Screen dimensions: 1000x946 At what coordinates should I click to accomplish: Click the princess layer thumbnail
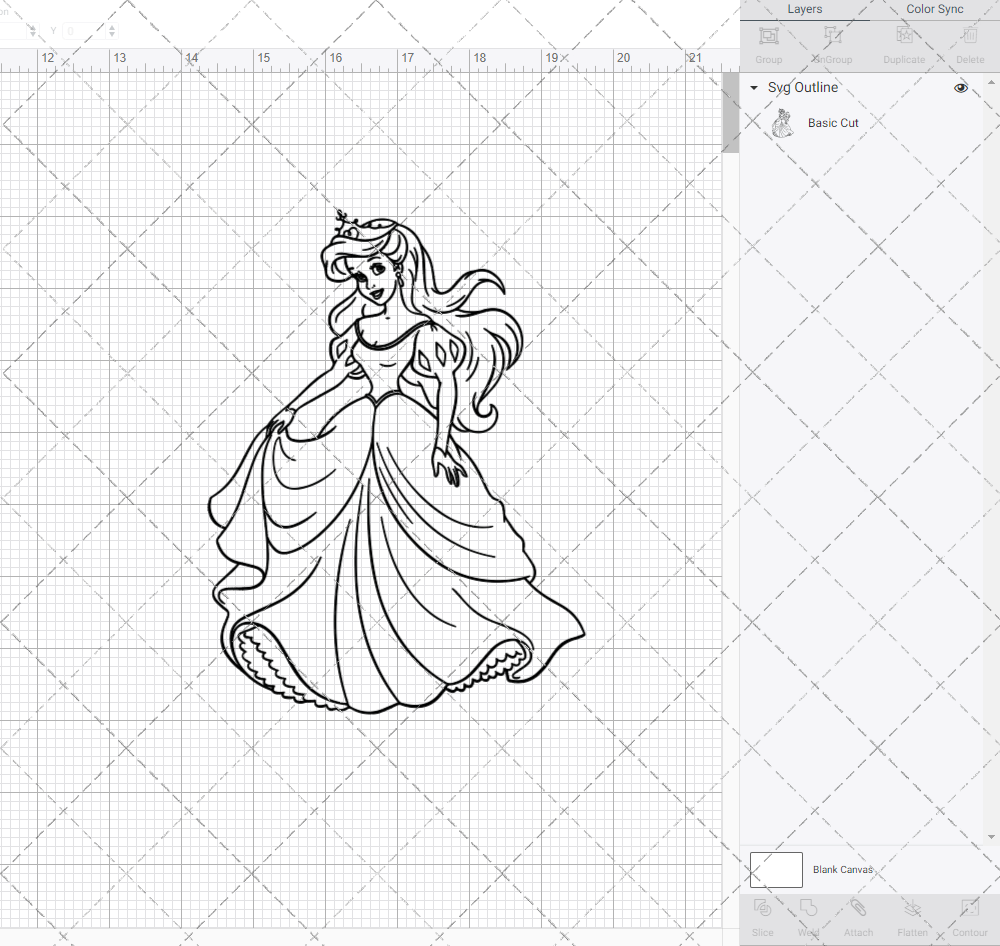[783, 122]
